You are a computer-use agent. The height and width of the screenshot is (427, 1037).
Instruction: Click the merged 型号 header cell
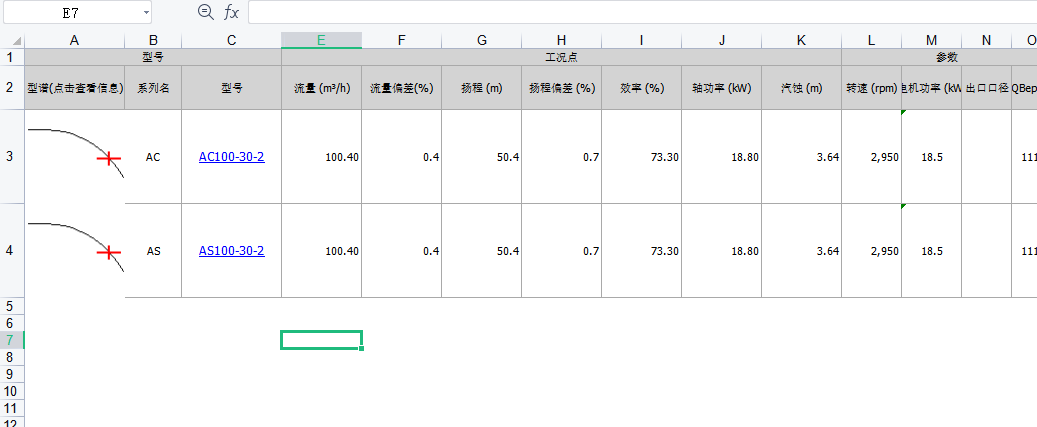(153, 57)
